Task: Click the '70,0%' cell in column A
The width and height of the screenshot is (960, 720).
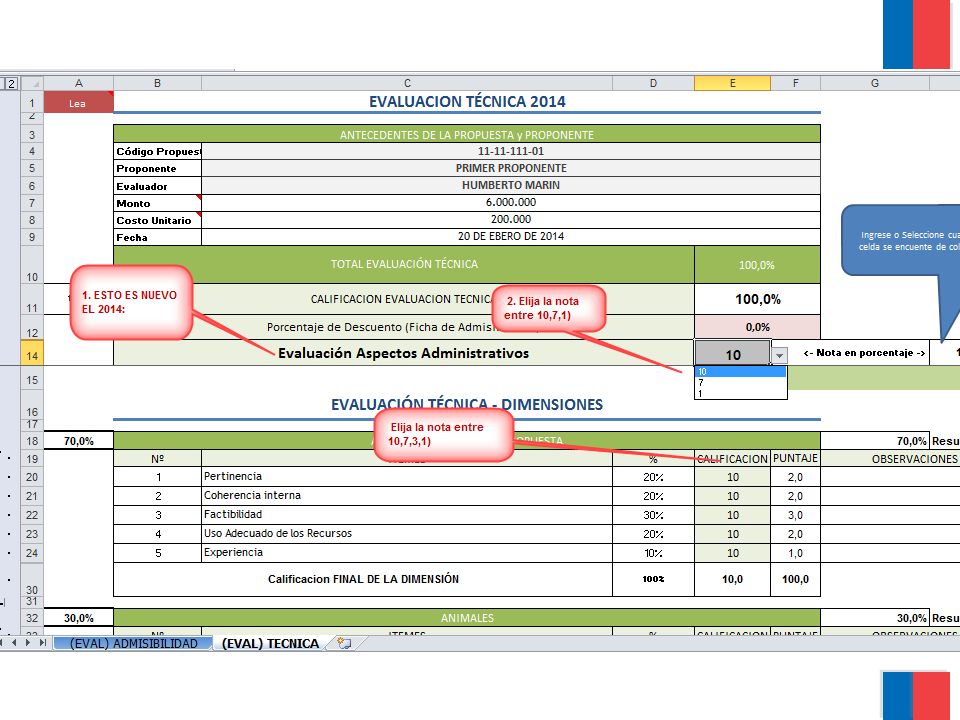Action: [78, 441]
